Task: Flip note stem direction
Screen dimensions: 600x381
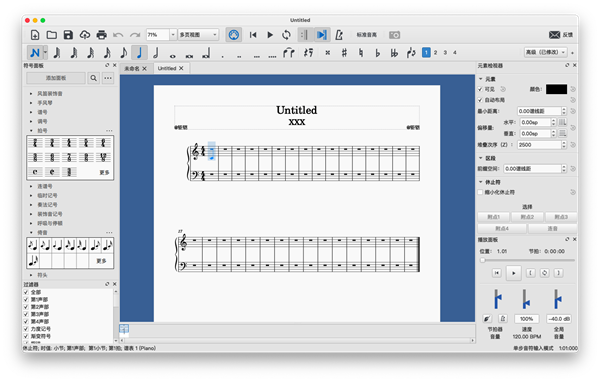Action: (x=411, y=52)
